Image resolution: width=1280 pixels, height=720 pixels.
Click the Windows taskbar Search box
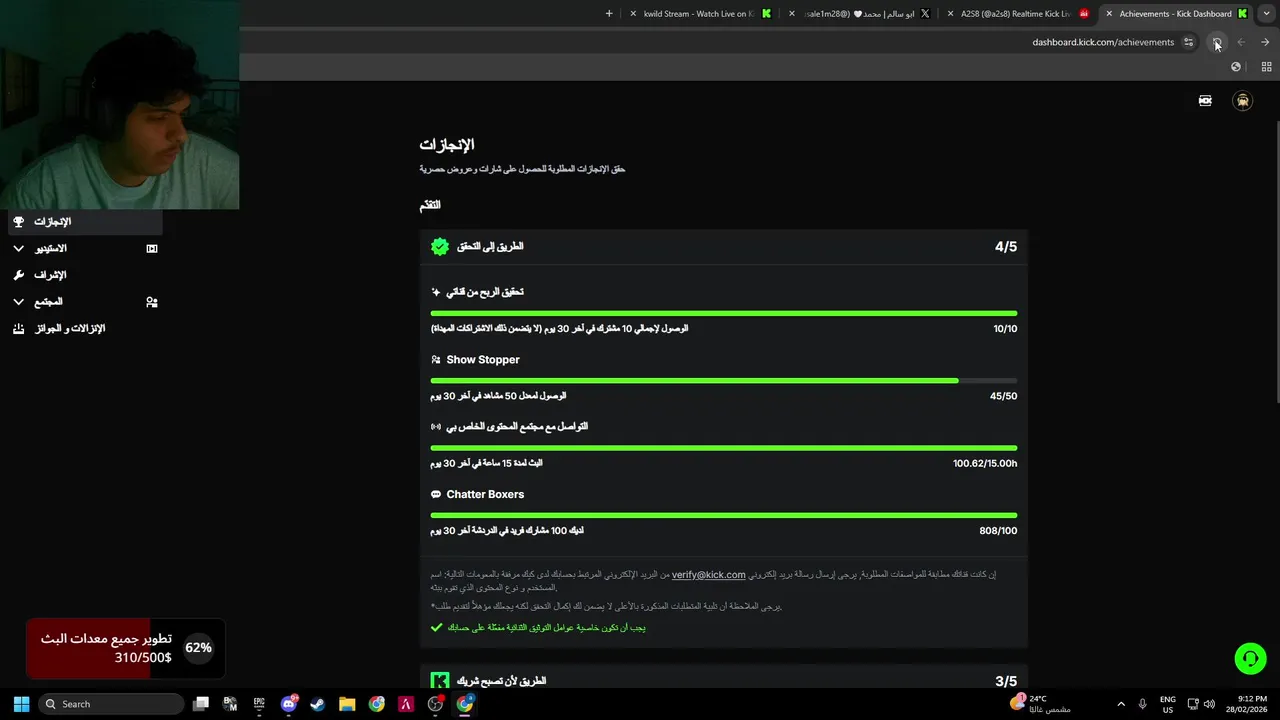(112, 704)
